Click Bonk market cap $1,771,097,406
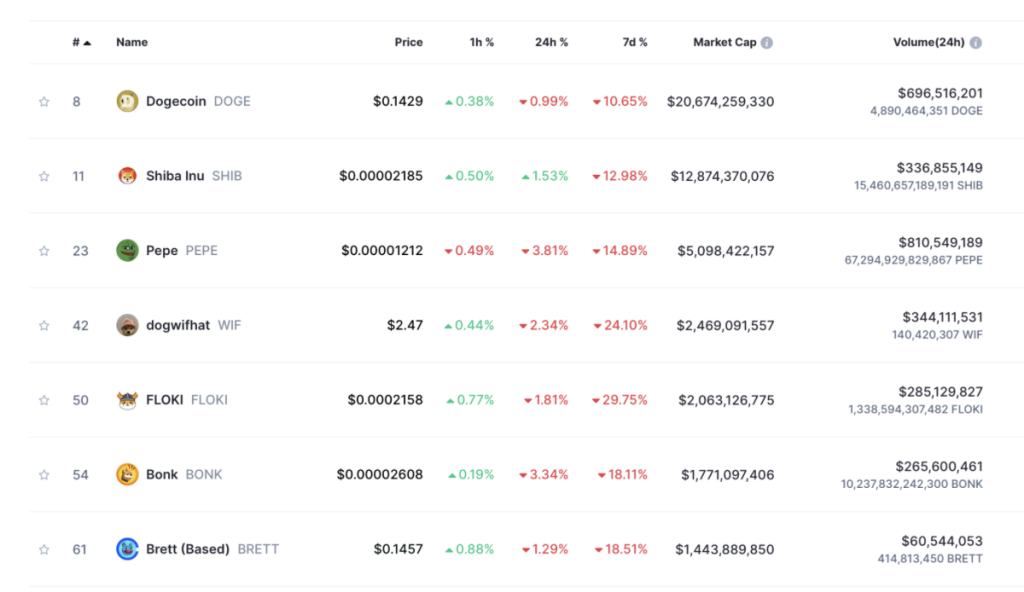1024x592 pixels. pyautogui.click(x=728, y=475)
